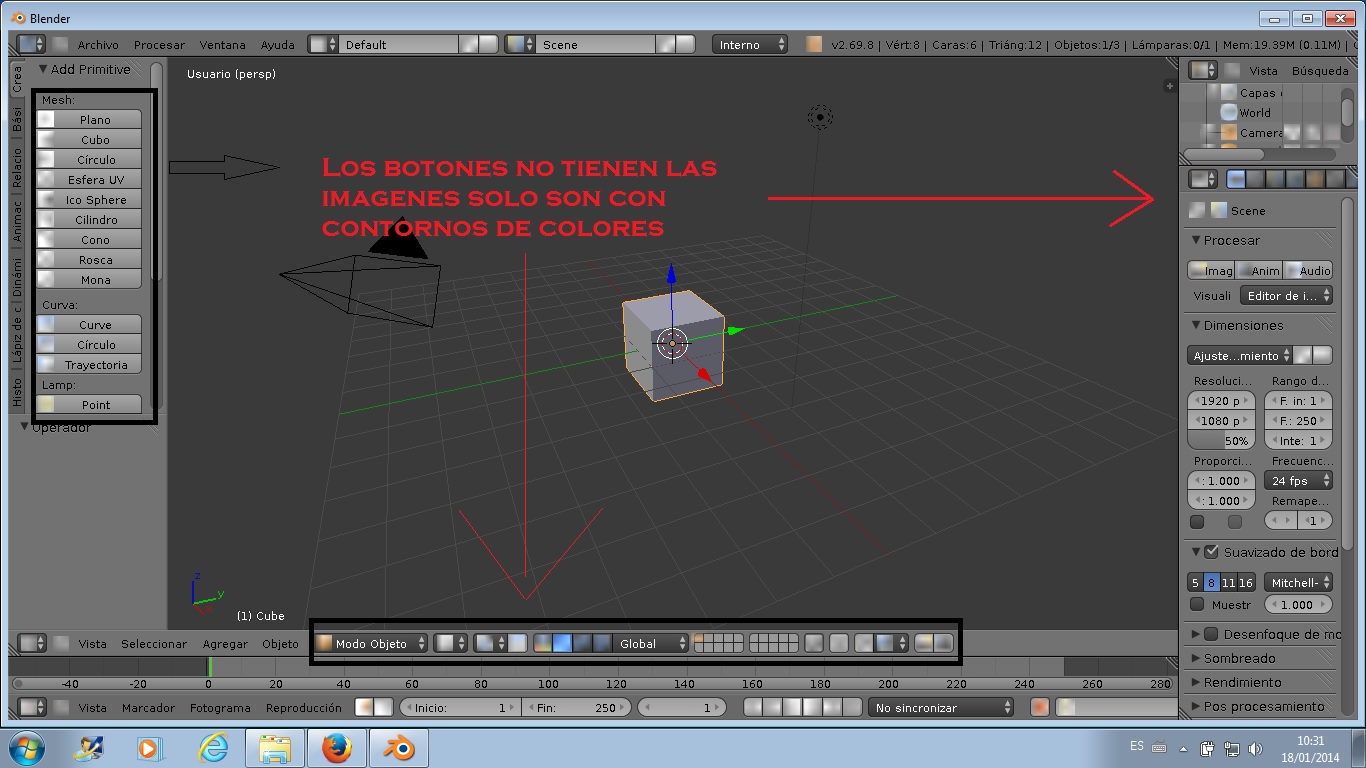Select the translate manipulator in 3D header
1366x768 pixels.
point(562,644)
